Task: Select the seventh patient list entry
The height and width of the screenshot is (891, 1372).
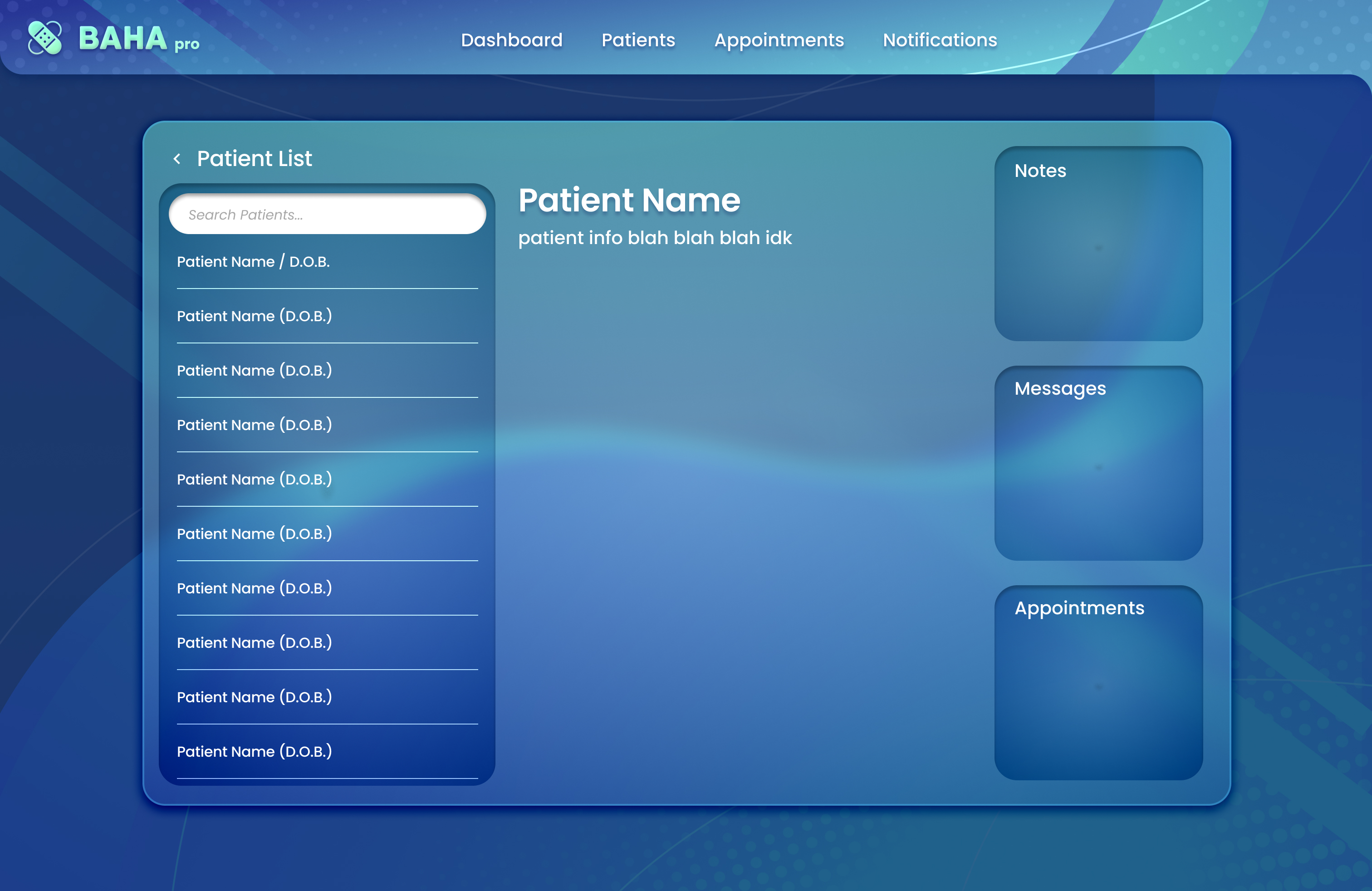Action: (x=254, y=588)
